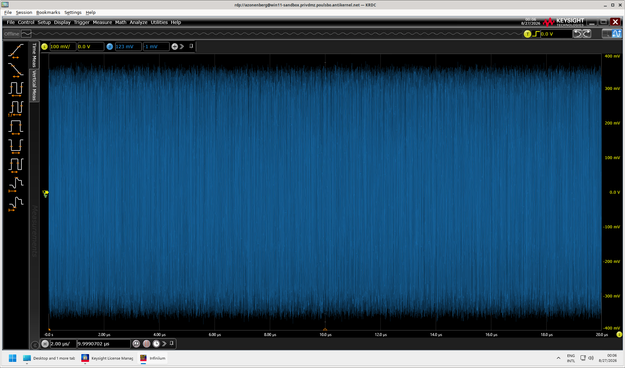
Task: Select the positive pulse width measurement icon
Action: [16, 127]
